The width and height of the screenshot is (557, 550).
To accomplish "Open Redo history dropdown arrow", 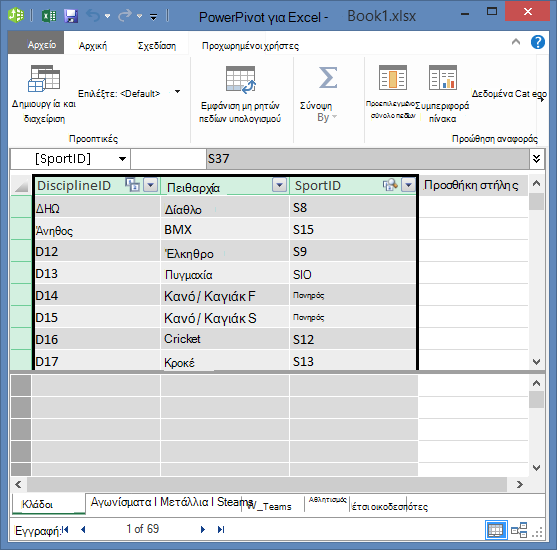I will (139, 16).
